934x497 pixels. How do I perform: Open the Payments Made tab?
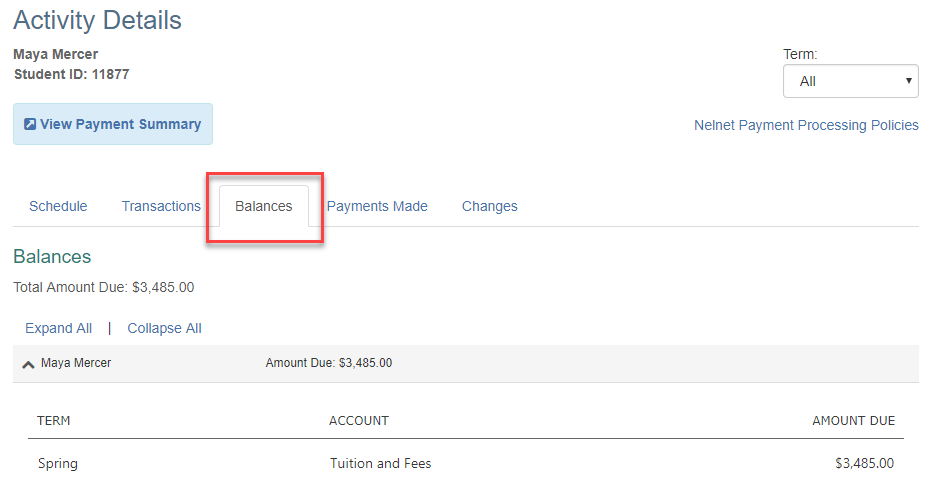(x=377, y=206)
